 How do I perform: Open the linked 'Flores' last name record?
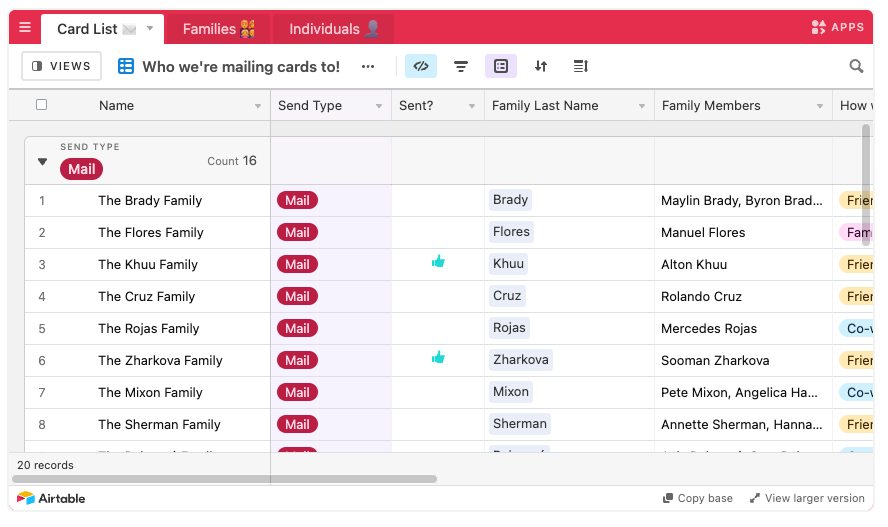click(511, 232)
